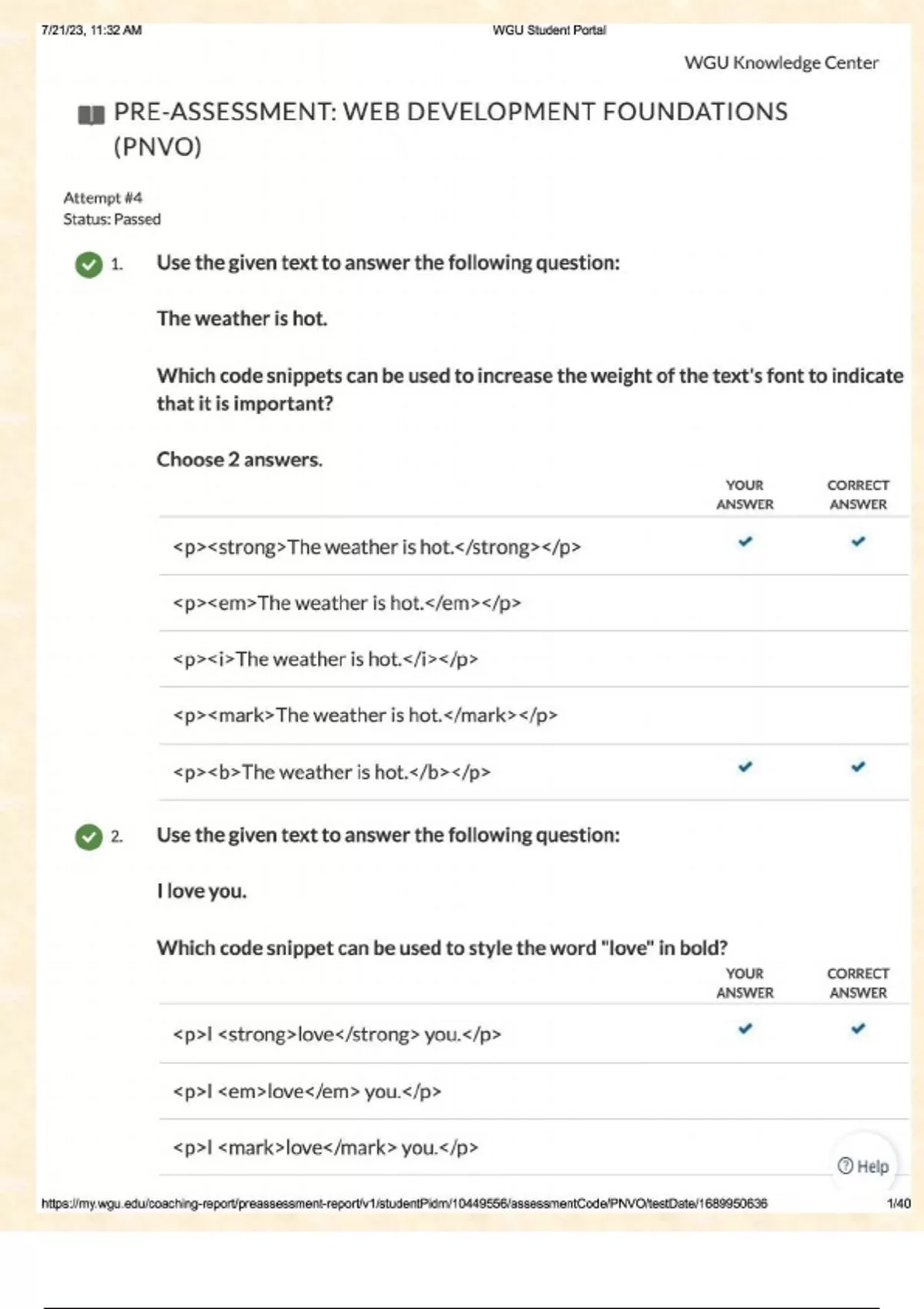
Task: Select the <mark>The weather is hot option
Action: [365, 715]
